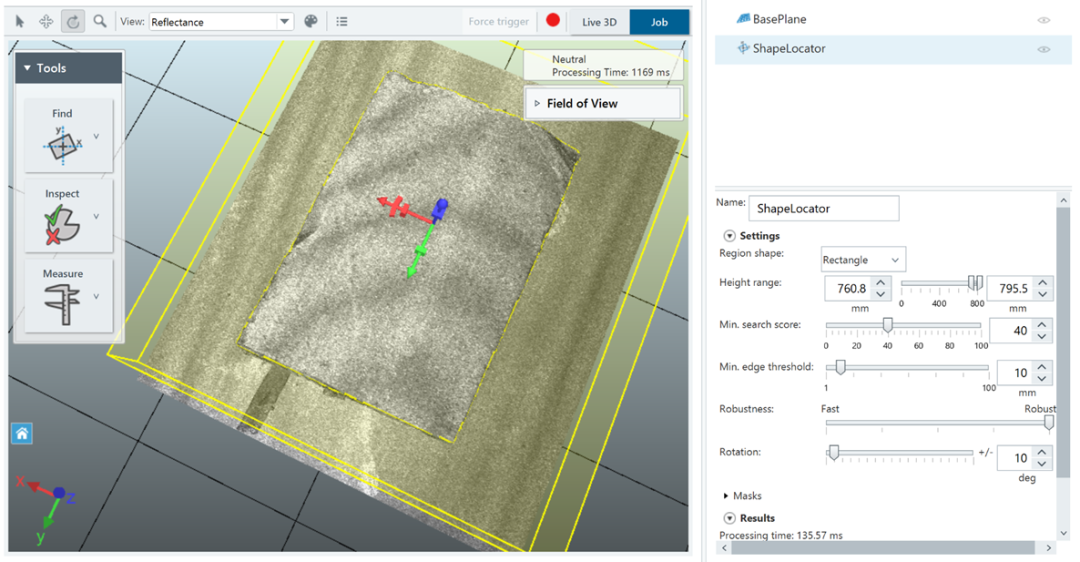Increase the Rotation degrees value
Image resolution: width=1080 pixels, height=562 pixels.
[x=1042, y=452]
